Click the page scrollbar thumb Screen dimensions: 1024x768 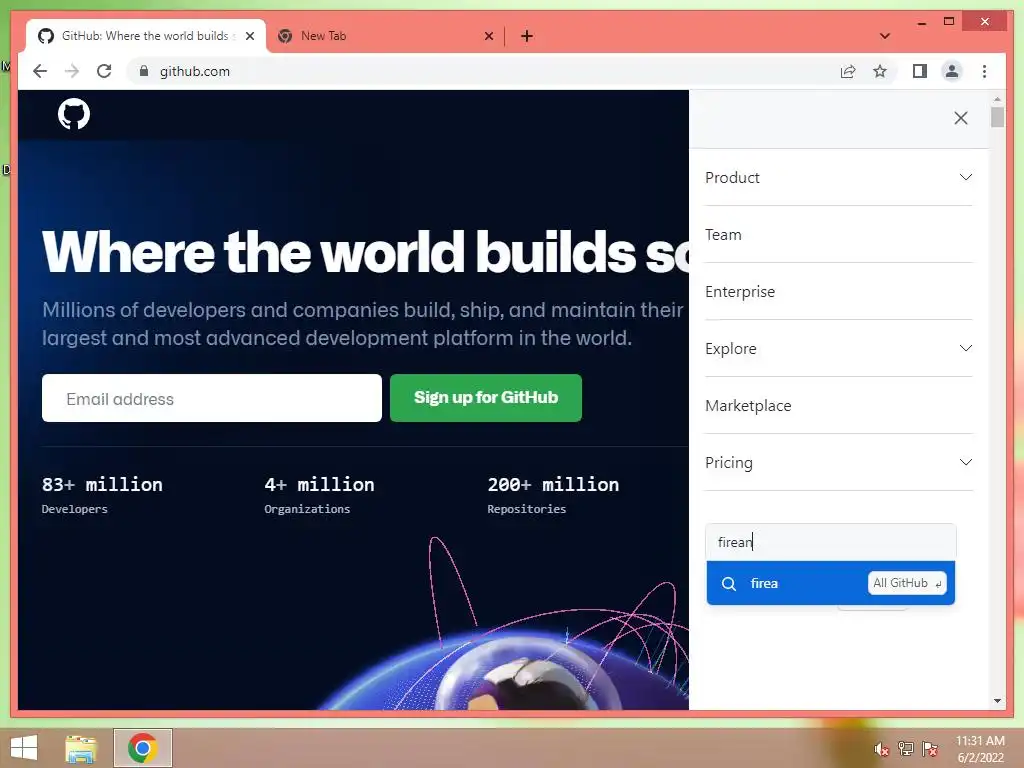997,117
